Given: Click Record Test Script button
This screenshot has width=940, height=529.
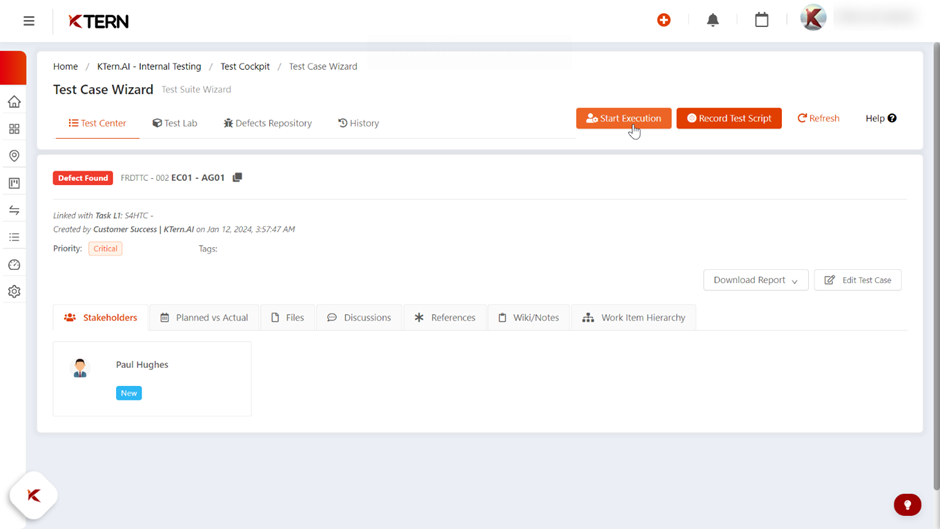Looking at the screenshot, I should 729,118.
